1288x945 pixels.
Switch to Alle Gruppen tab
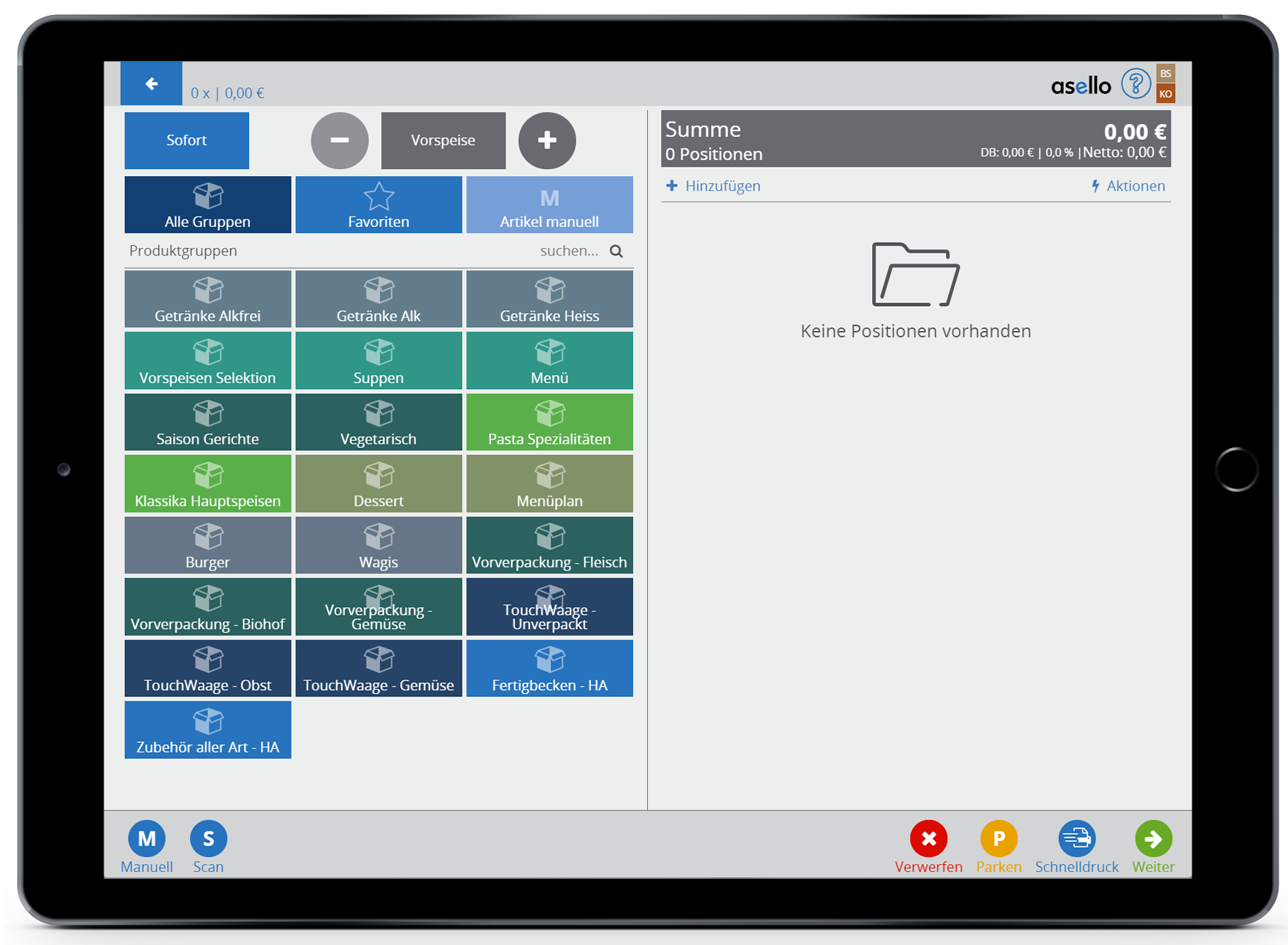208,205
